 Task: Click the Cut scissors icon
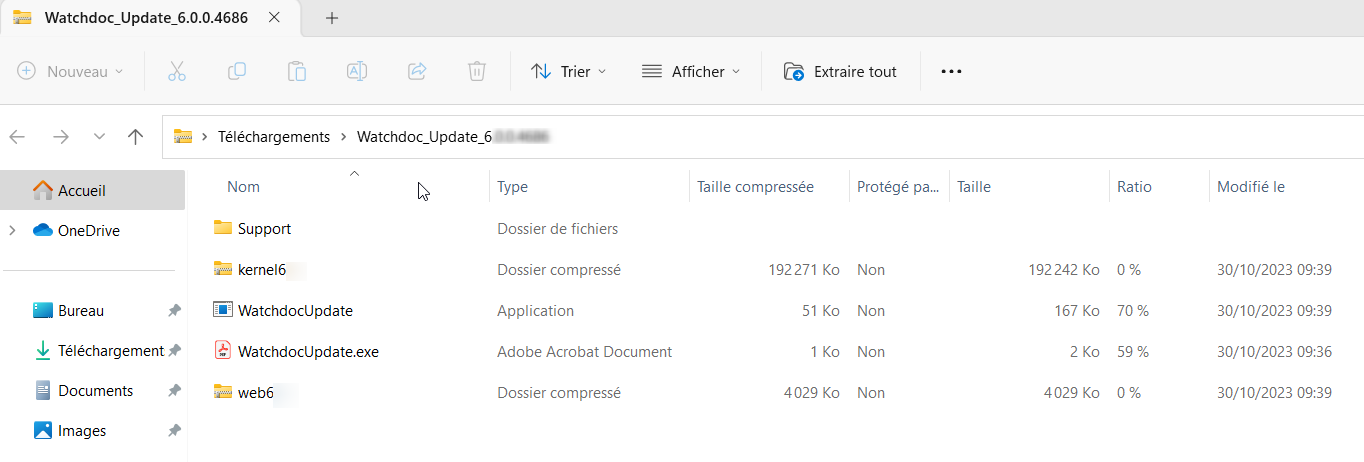(177, 71)
